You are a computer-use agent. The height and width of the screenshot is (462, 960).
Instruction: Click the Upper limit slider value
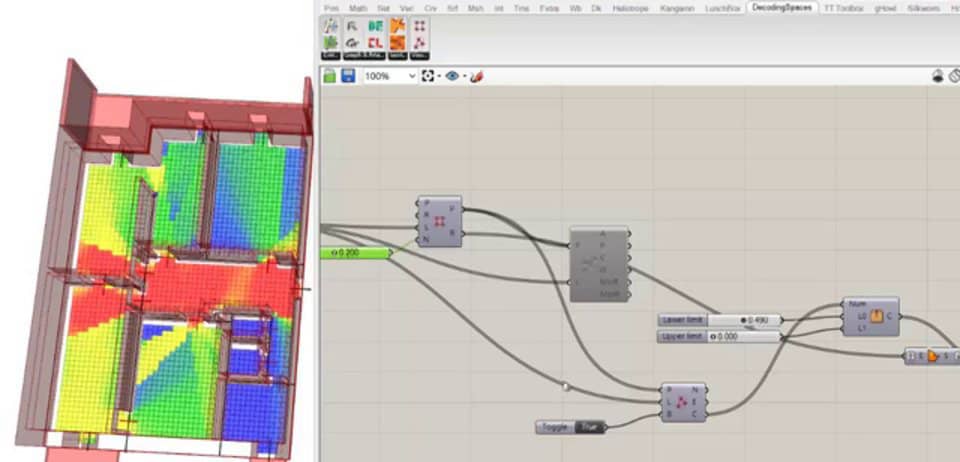tap(744, 337)
